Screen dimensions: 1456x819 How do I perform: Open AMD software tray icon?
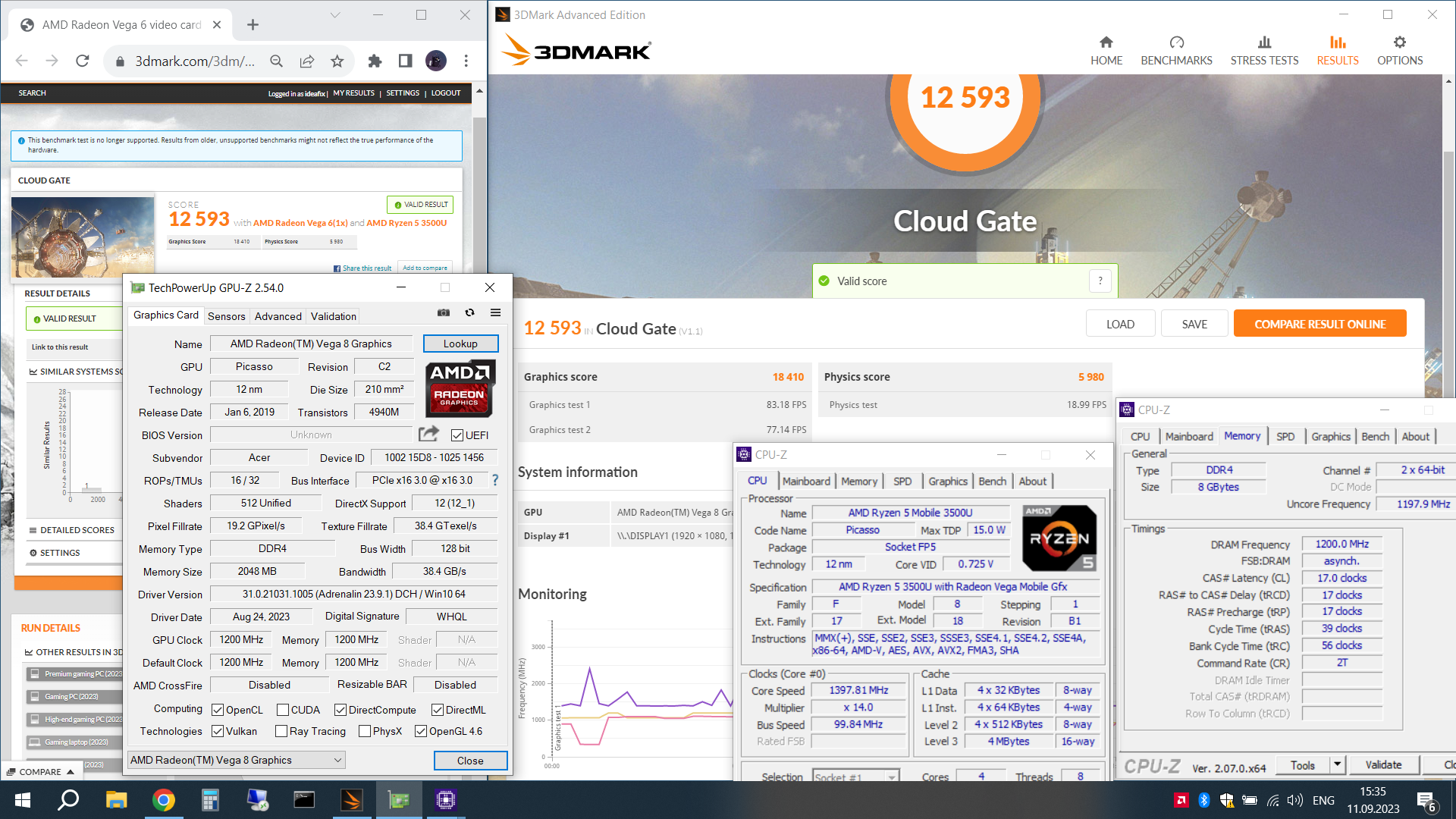(1181, 800)
